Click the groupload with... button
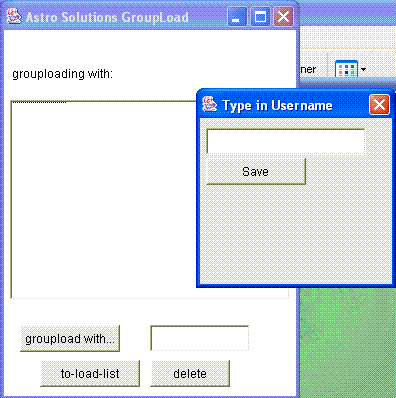The image size is (396, 398). (70, 339)
